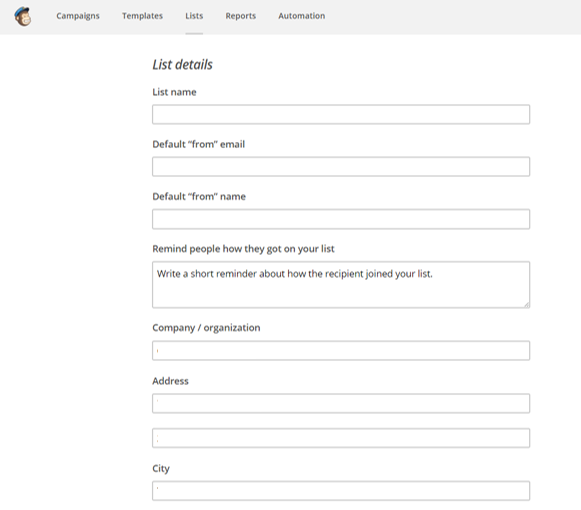Click inside the list reminder text area
Image resolution: width=581 pixels, height=510 pixels.
pyautogui.click(x=341, y=285)
